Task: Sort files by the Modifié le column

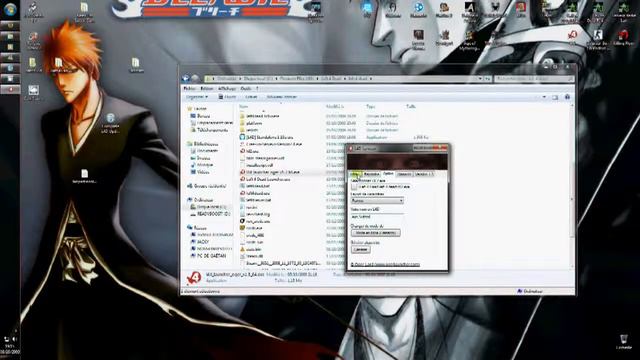Action: 335,107
